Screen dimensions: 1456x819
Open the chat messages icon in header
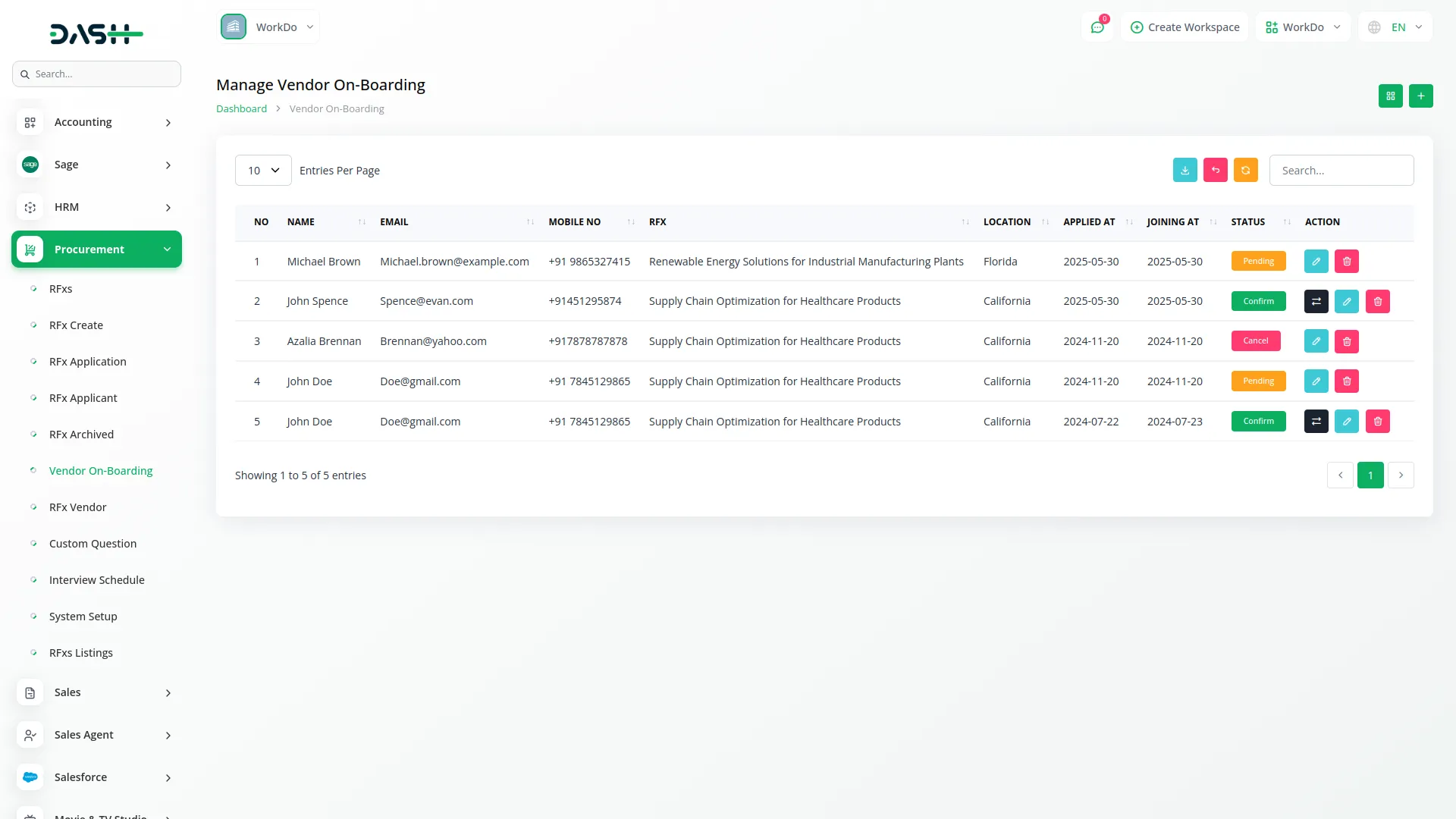pos(1097,27)
